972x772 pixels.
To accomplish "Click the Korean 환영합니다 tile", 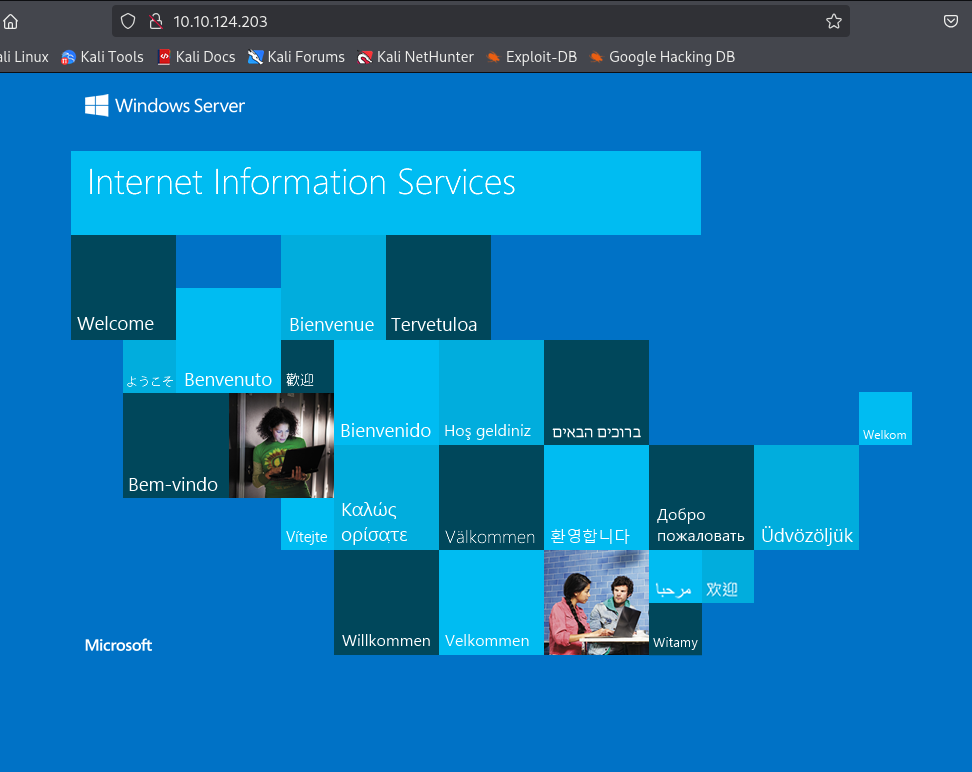I will click(x=596, y=497).
